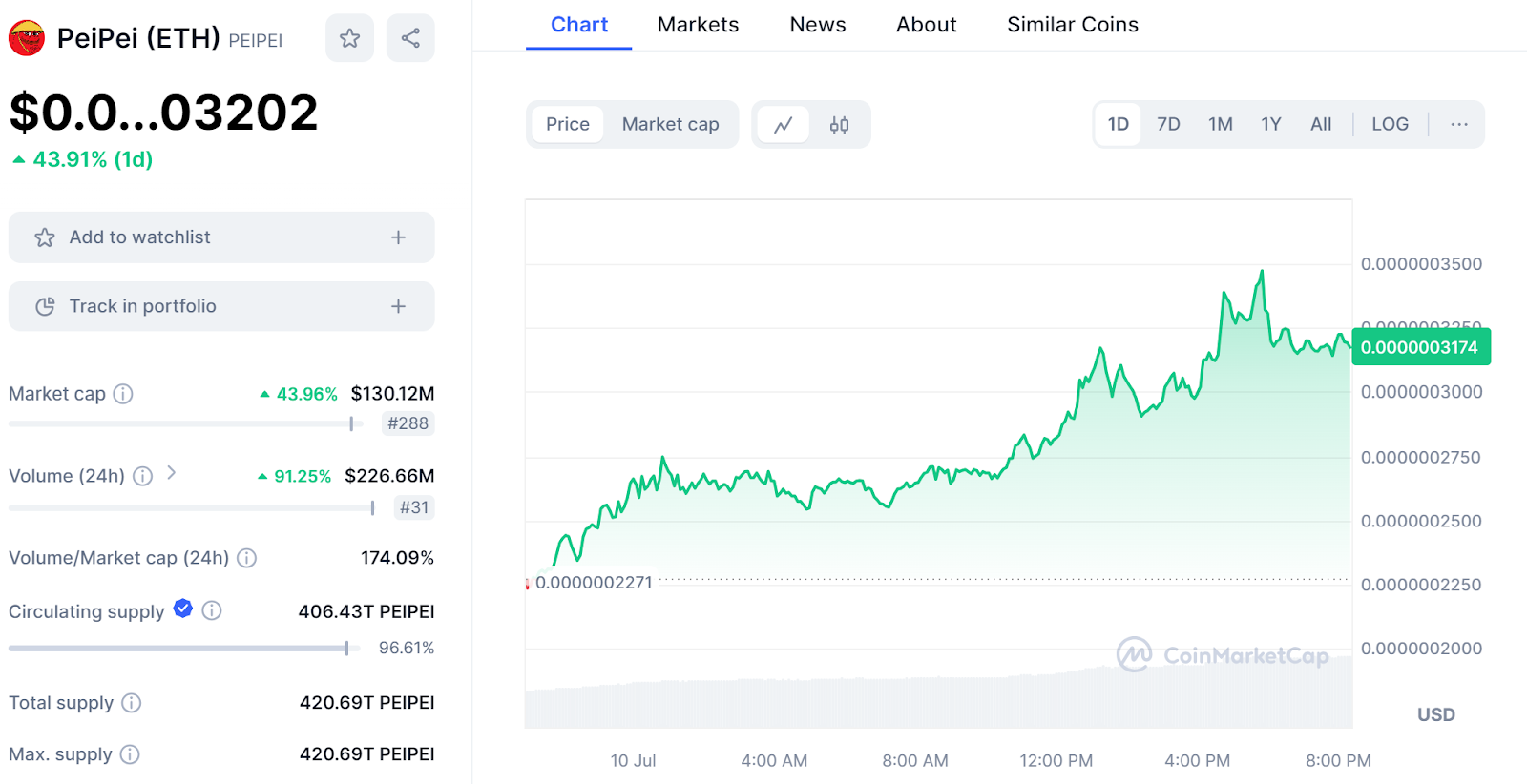Click the $226.66M volume value
Viewport: 1527px width, 784px height.
click(x=389, y=475)
